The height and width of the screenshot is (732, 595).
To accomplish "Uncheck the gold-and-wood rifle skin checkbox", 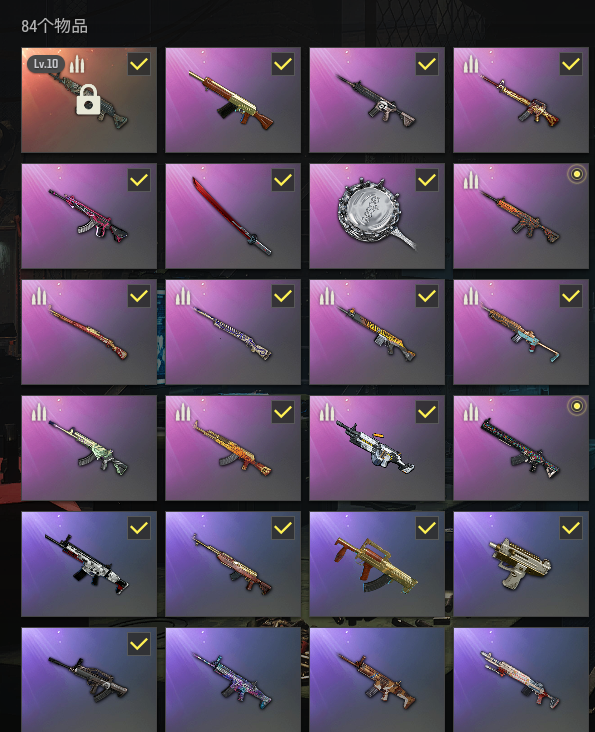I will (x=283, y=64).
